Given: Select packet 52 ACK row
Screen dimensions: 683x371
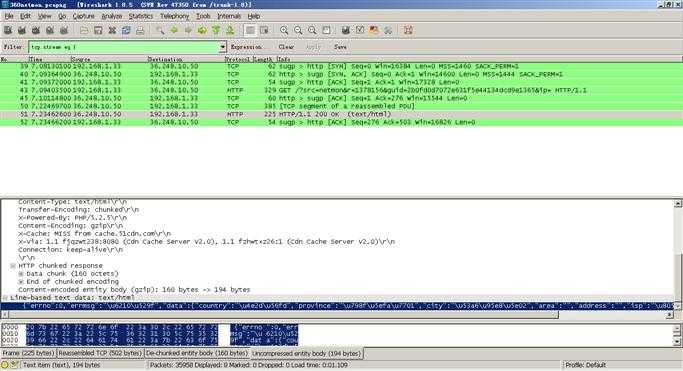Looking at the screenshot, I should point(342,122).
